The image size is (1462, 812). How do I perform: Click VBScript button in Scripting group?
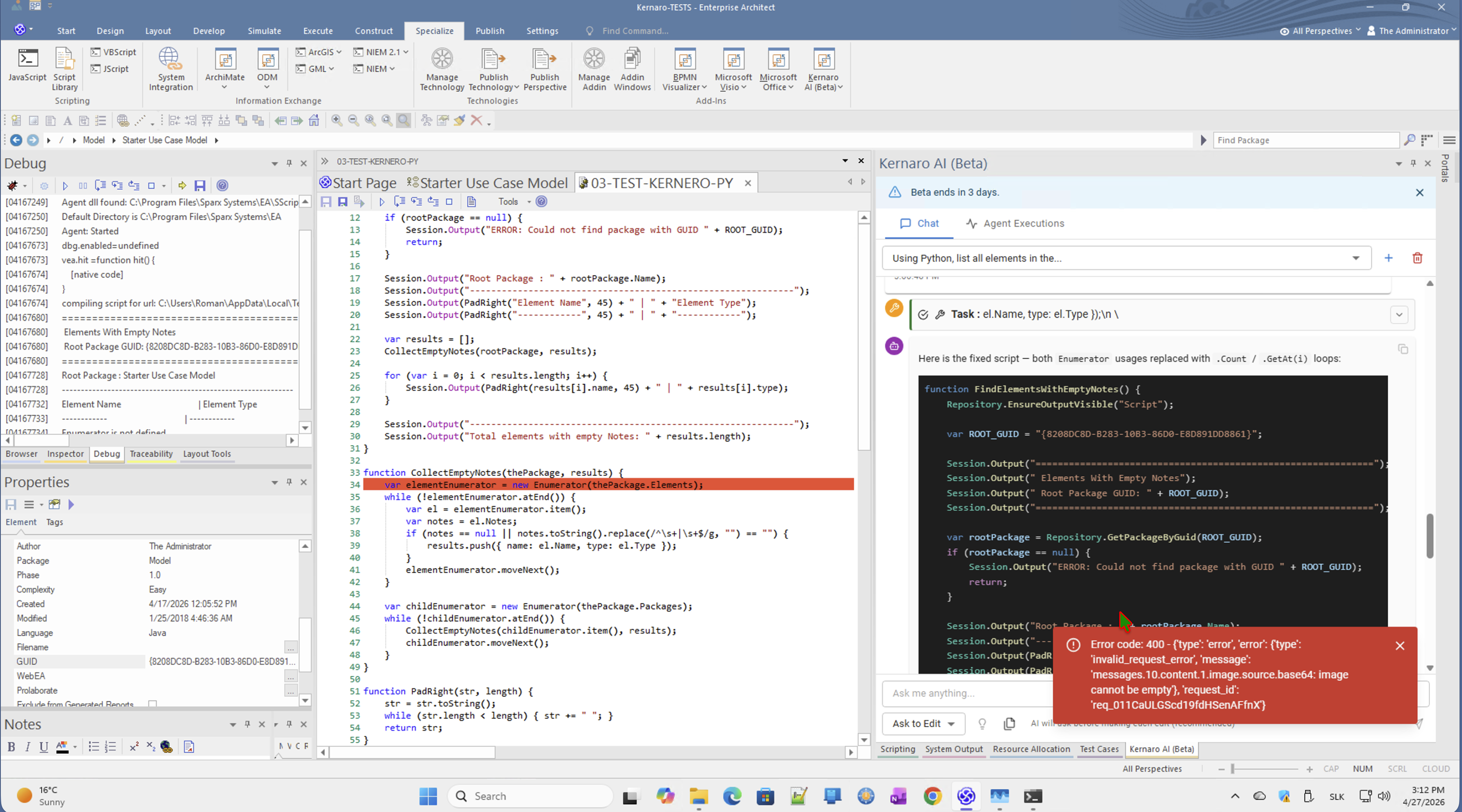(114, 52)
